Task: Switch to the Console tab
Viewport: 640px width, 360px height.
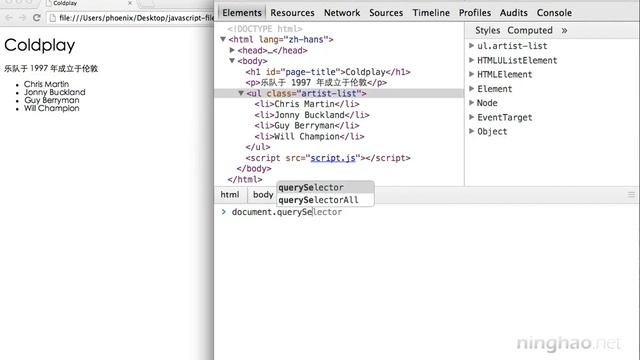Action: [554, 13]
